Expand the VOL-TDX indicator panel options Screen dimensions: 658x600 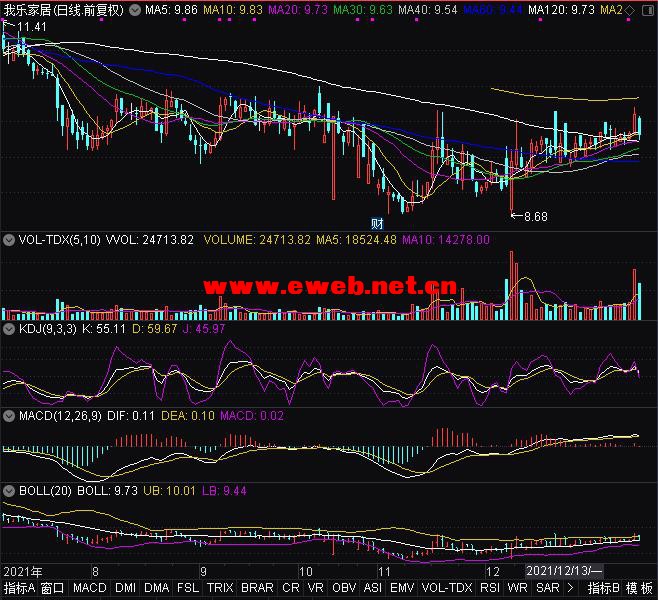9,240
